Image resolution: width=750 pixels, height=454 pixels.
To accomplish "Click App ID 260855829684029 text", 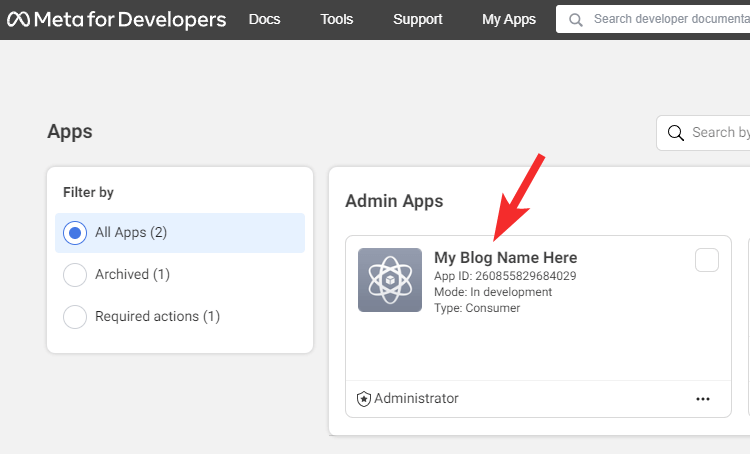I will (x=505, y=276).
